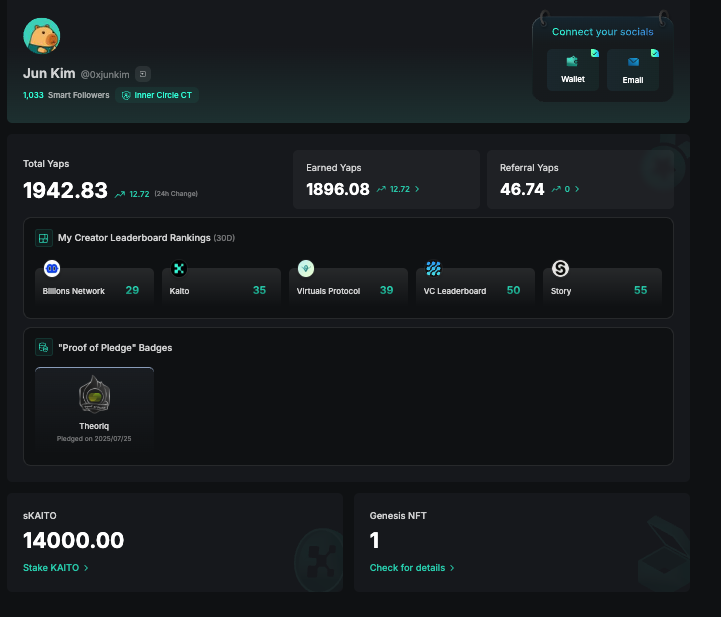Screen dimensions: 721x617
Task: Click the Kaito logo icon
Action: coord(179,269)
